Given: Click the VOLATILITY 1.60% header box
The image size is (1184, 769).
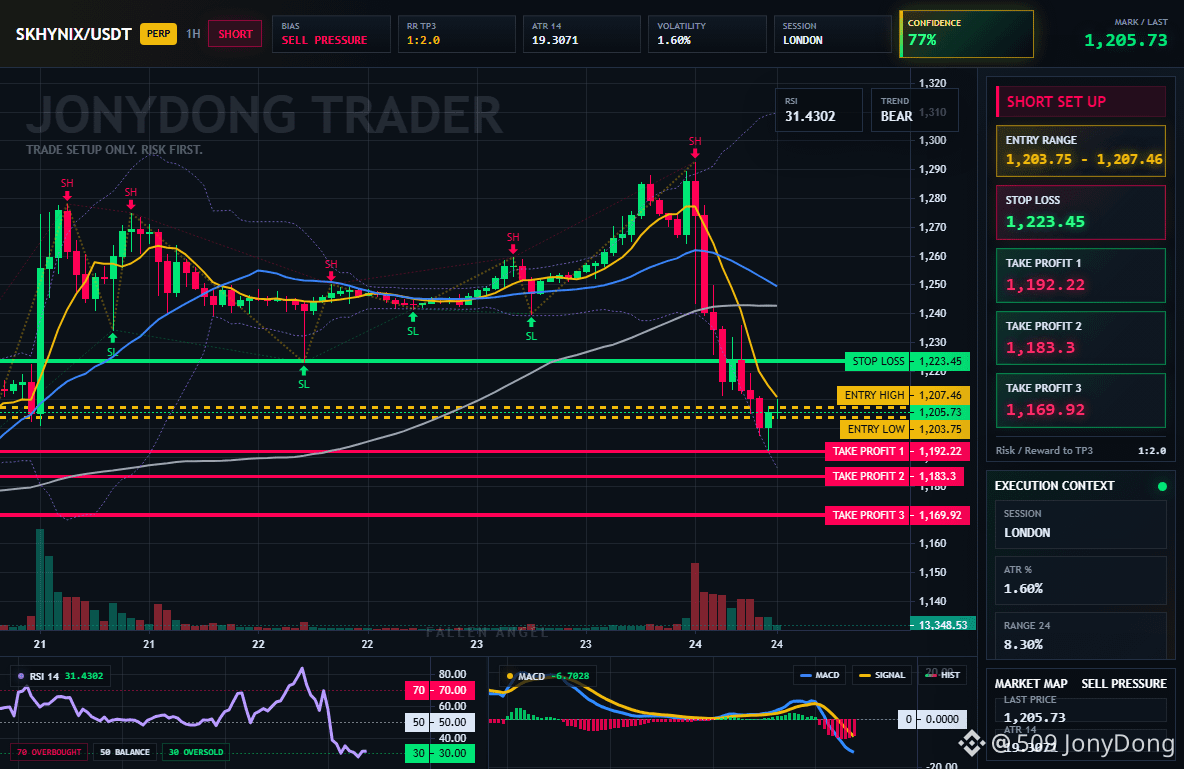Looking at the screenshot, I should pos(707,34).
